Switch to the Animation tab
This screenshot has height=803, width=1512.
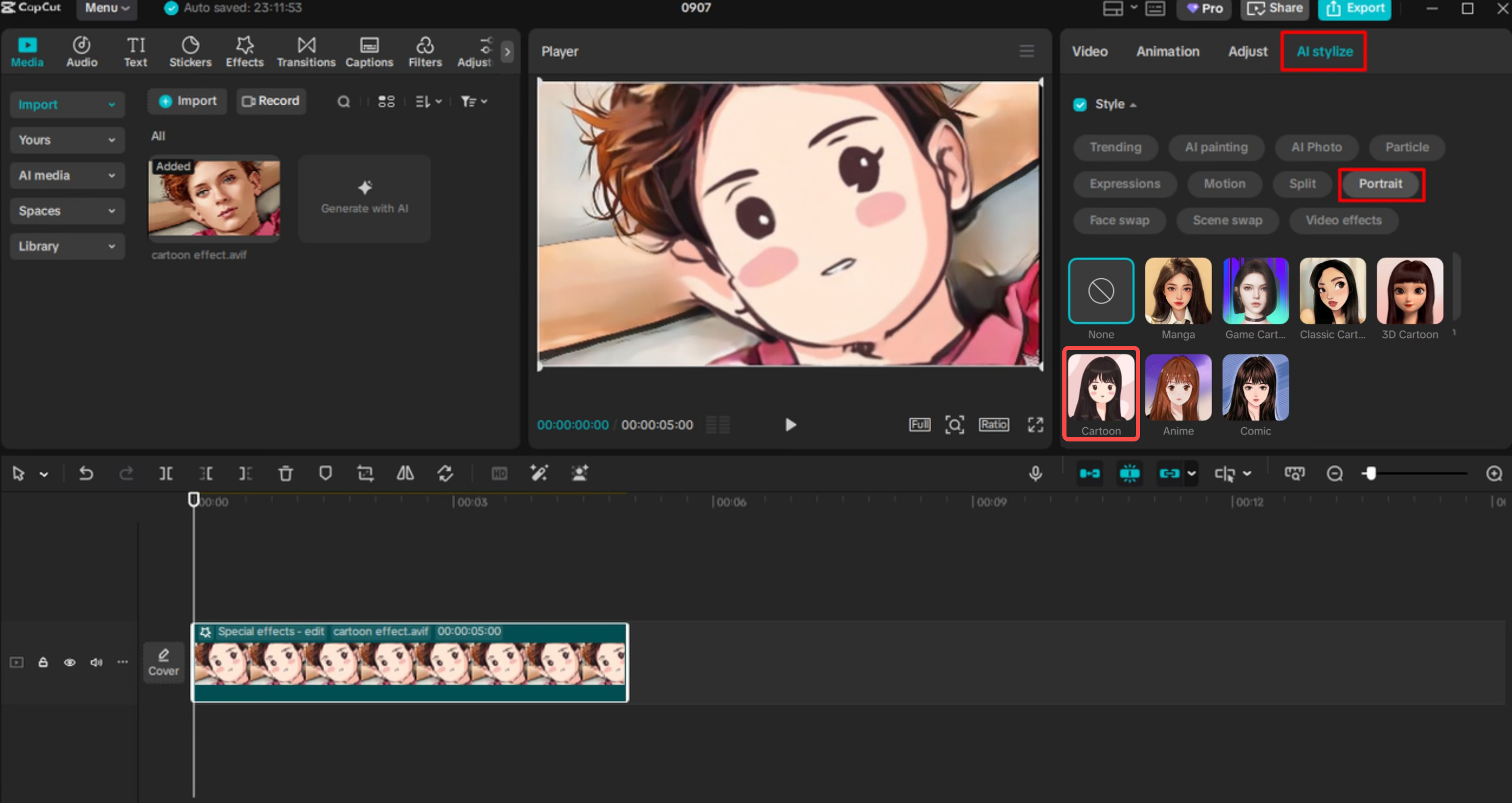tap(1167, 51)
